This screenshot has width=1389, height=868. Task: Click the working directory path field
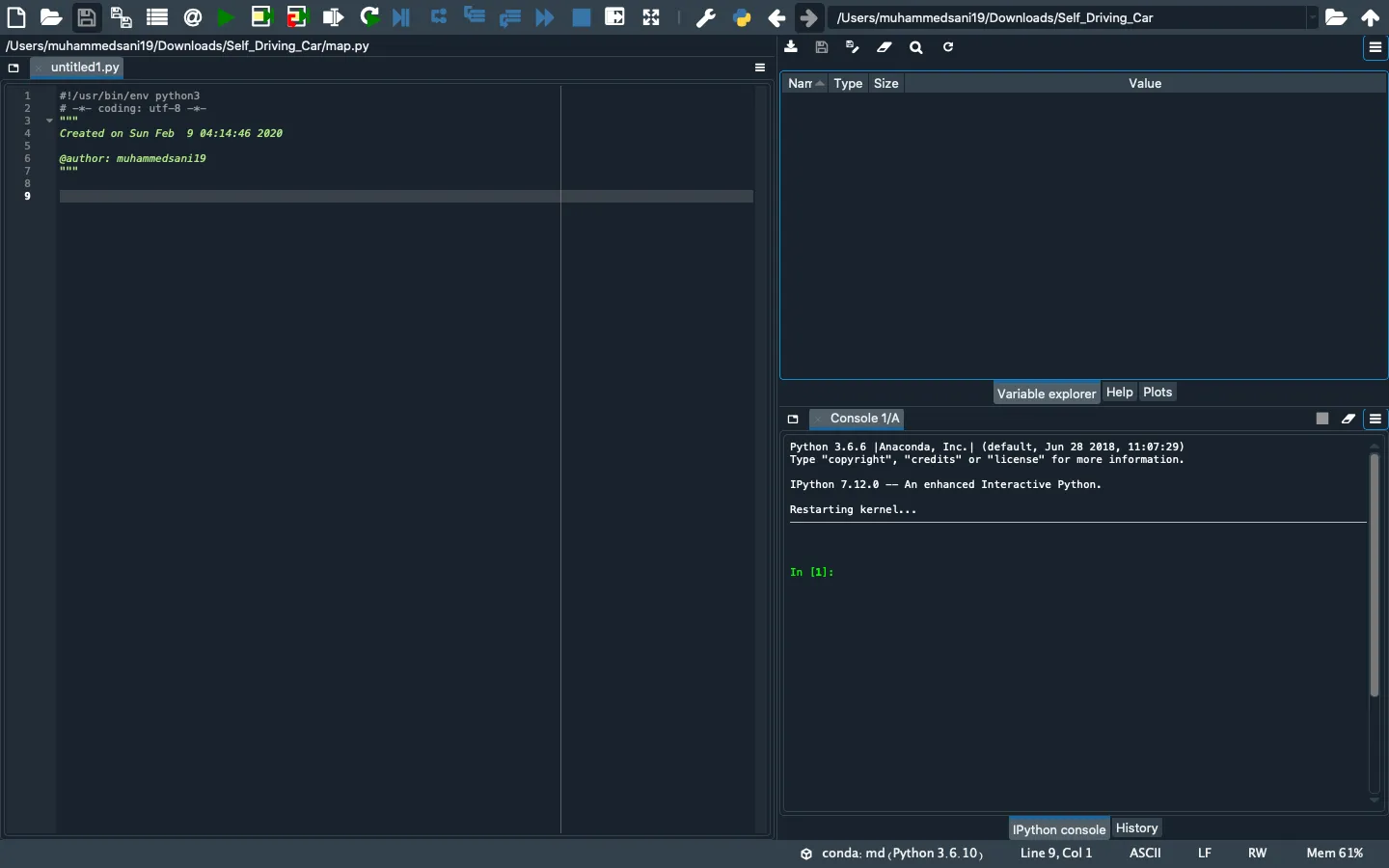point(1069,17)
